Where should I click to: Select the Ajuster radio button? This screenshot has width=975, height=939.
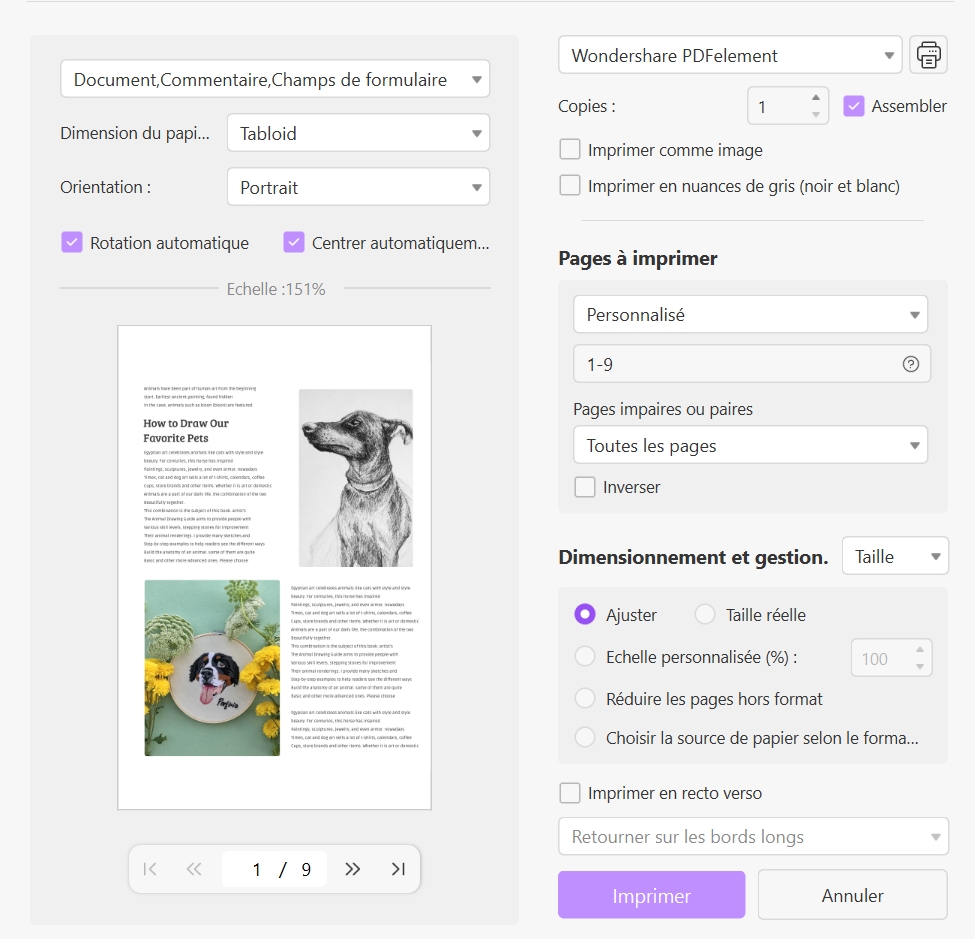(x=585, y=614)
